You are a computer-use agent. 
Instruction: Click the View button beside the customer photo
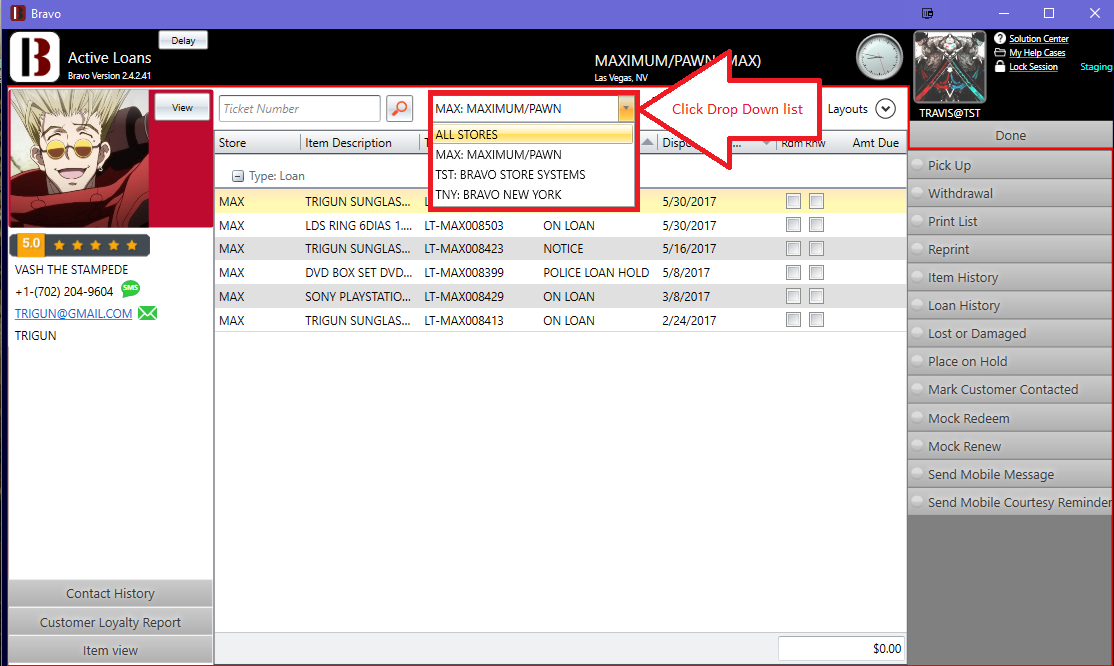[x=183, y=107]
